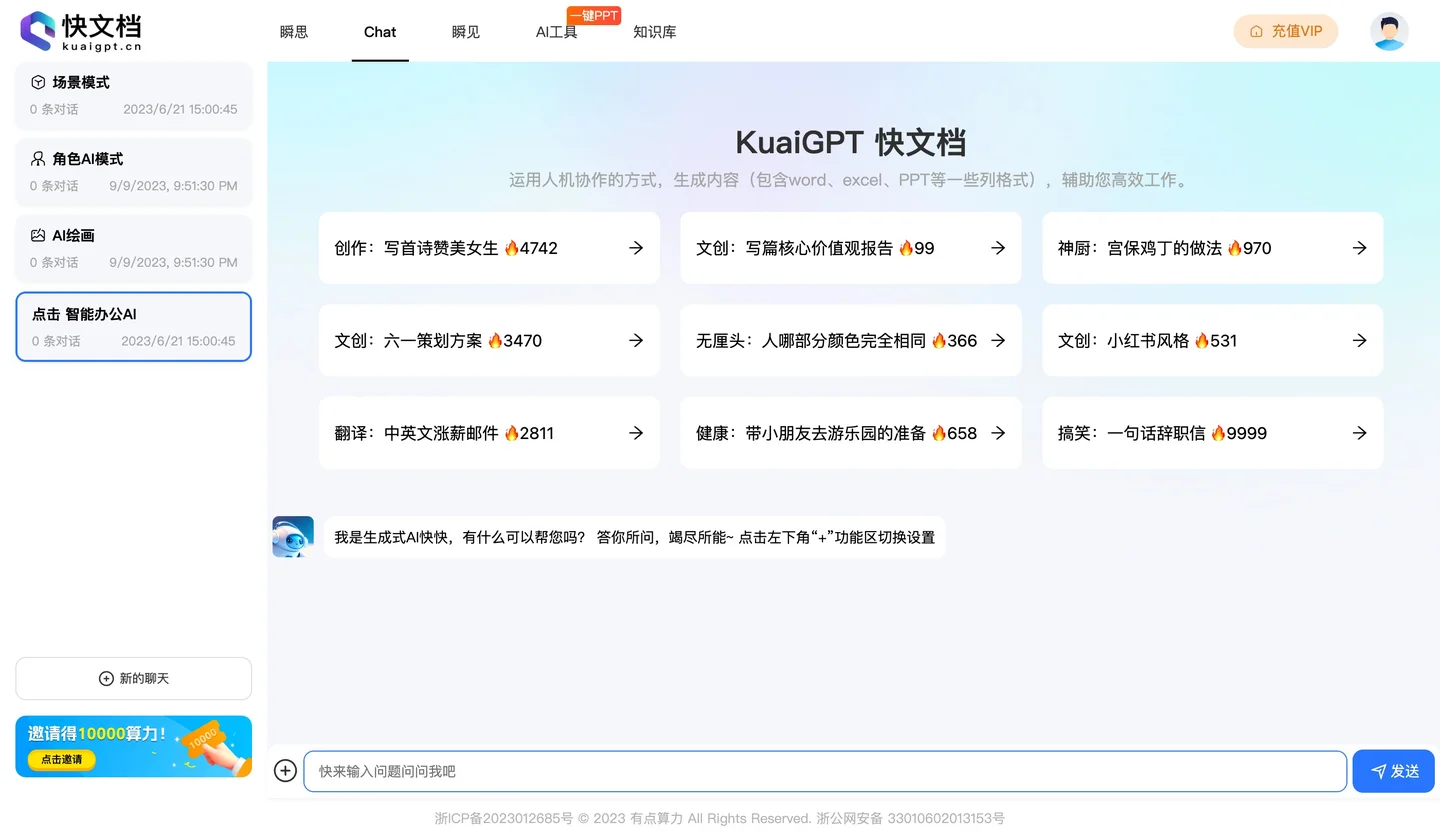Click the KuaiGPT 快文档 logo
The width and height of the screenshot is (1440, 839).
(81, 31)
